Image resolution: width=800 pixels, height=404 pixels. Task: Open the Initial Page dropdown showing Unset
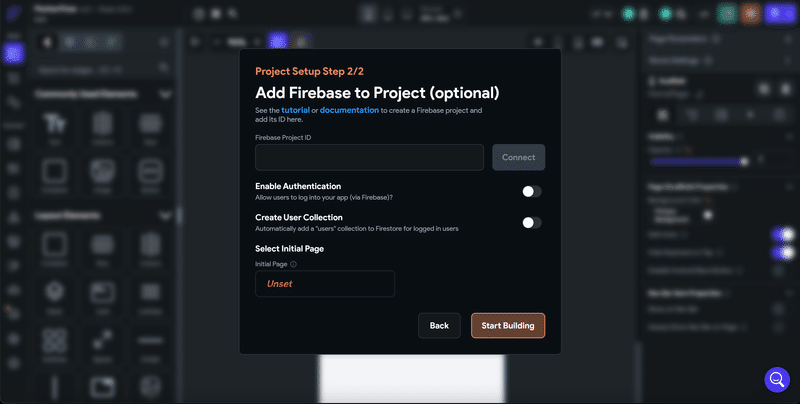click(x=325, y=284)
